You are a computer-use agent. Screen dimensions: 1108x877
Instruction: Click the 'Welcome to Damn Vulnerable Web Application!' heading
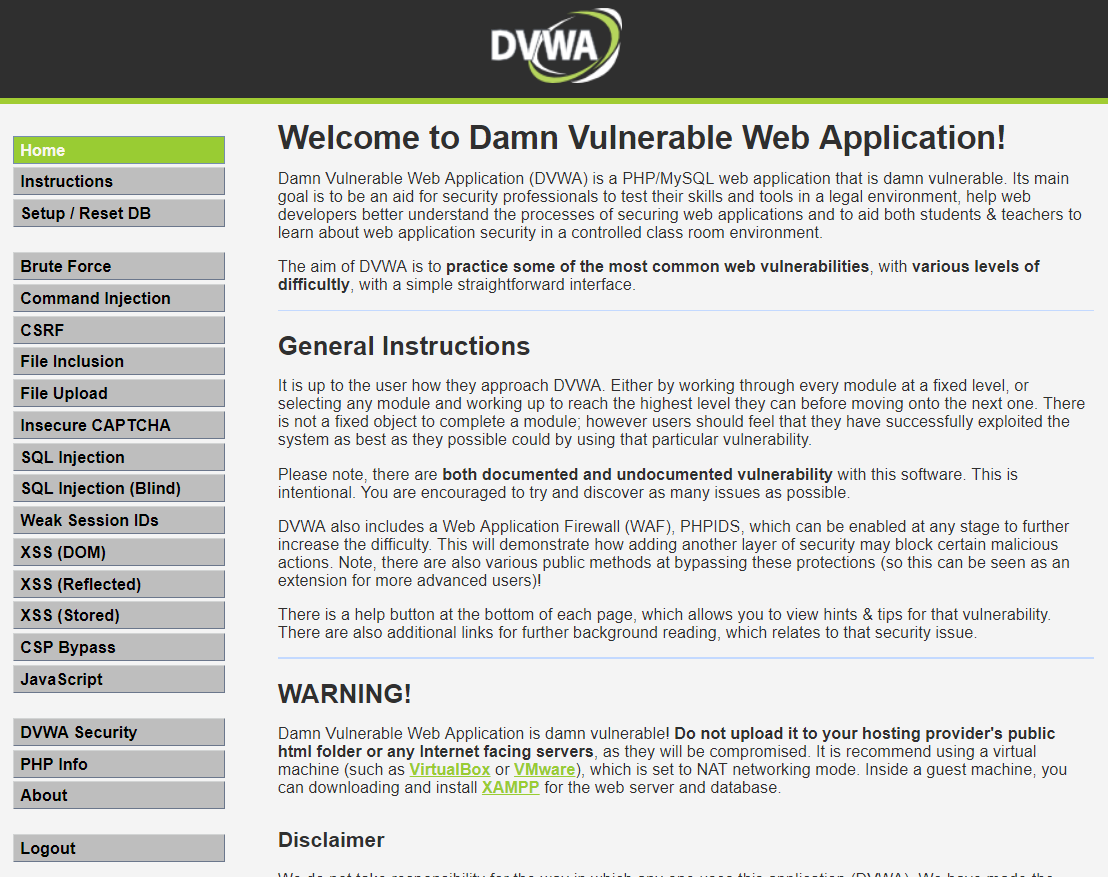[x=642, y=138]
